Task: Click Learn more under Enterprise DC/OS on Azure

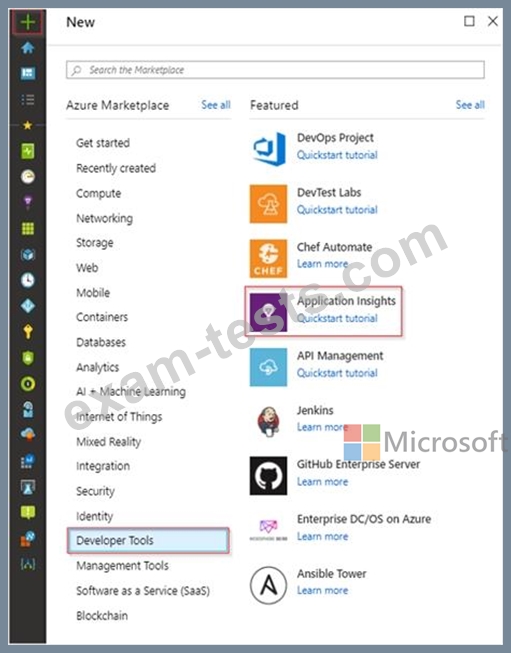Action: [x=323, y=536]
